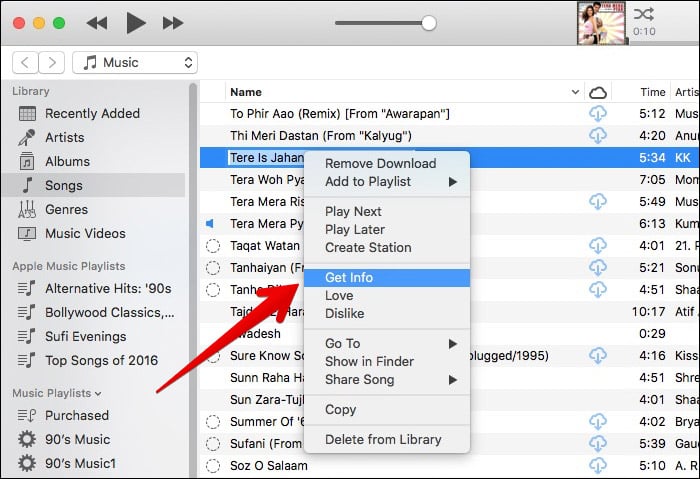700x479 pixels.
Task: Click the sidebar vertical scrollbar
Action: (193, 279)
